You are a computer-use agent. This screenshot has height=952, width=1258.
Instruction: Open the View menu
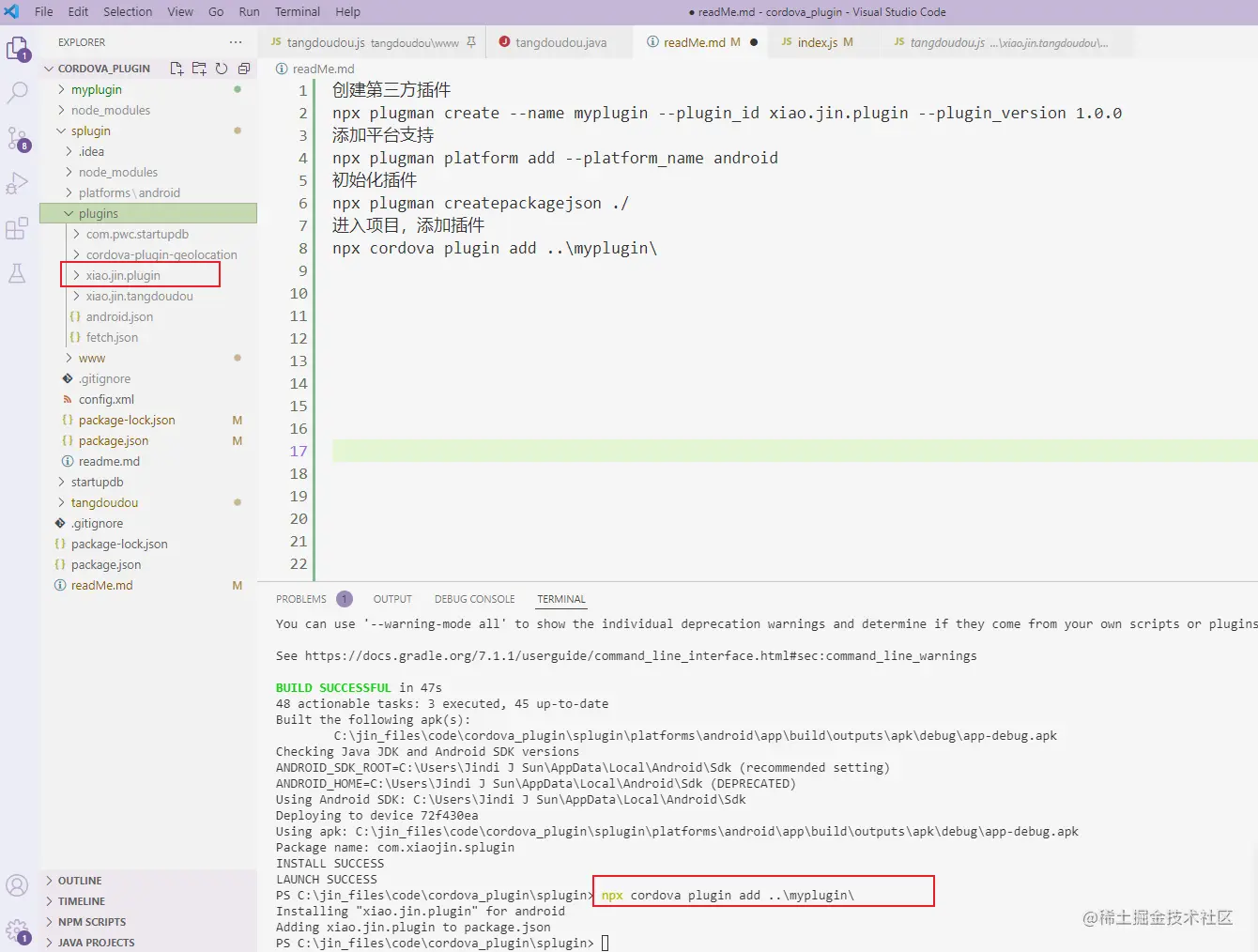180,11
